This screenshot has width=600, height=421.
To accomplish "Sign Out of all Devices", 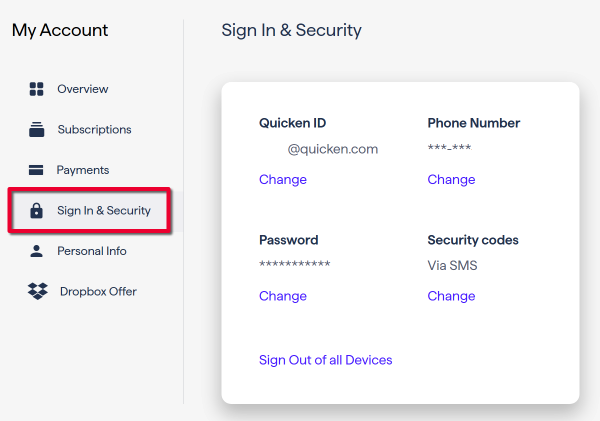I will click(x=325, y=360).
